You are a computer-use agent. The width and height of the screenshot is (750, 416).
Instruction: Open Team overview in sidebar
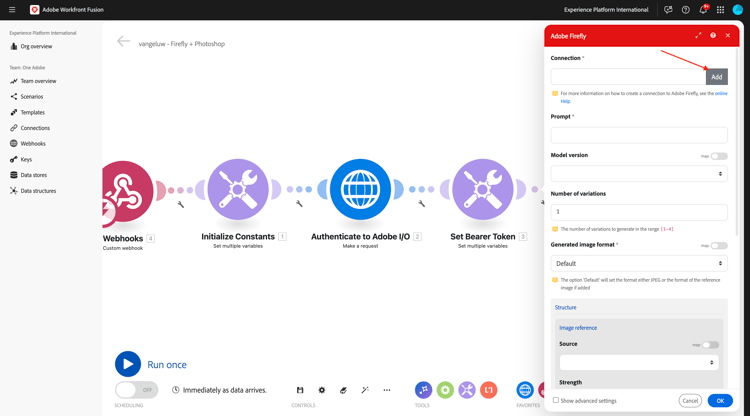(38, 81)
